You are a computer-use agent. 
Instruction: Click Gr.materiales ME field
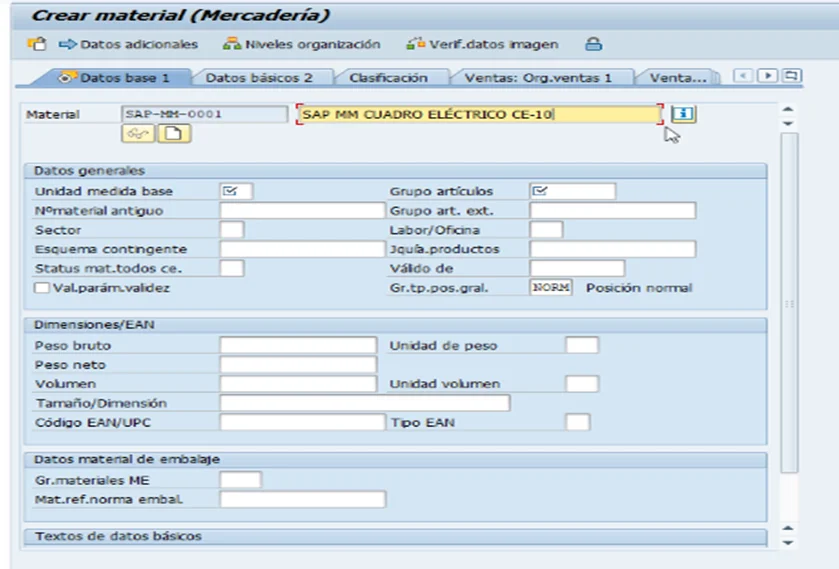tap(240, 480)
